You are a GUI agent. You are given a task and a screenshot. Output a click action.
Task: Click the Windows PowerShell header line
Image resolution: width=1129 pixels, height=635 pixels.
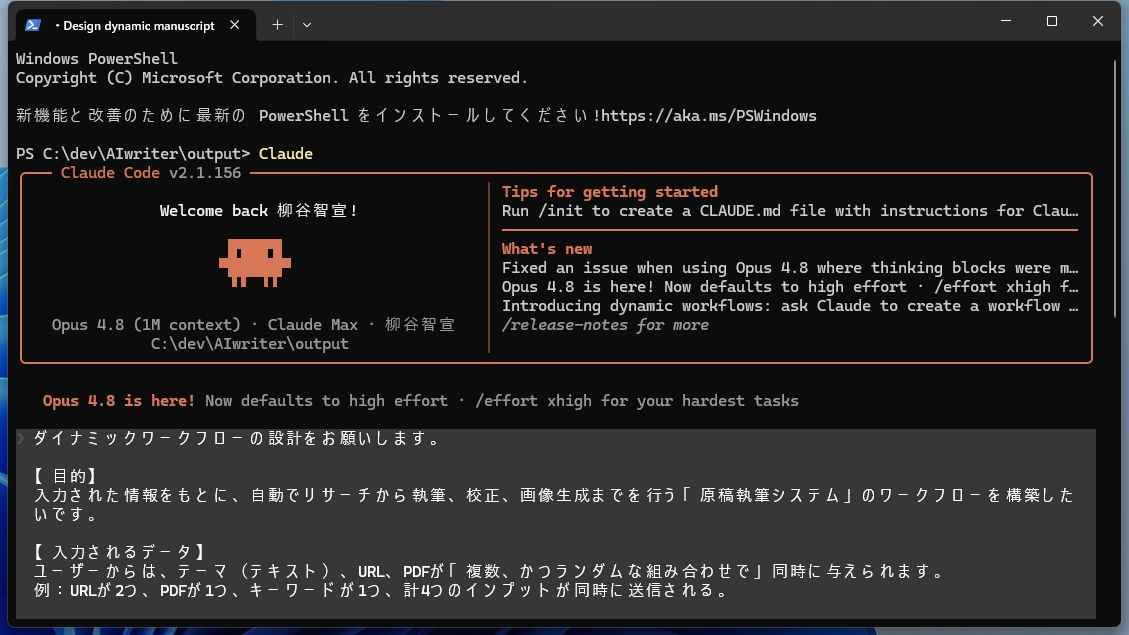tap(96, 59)
